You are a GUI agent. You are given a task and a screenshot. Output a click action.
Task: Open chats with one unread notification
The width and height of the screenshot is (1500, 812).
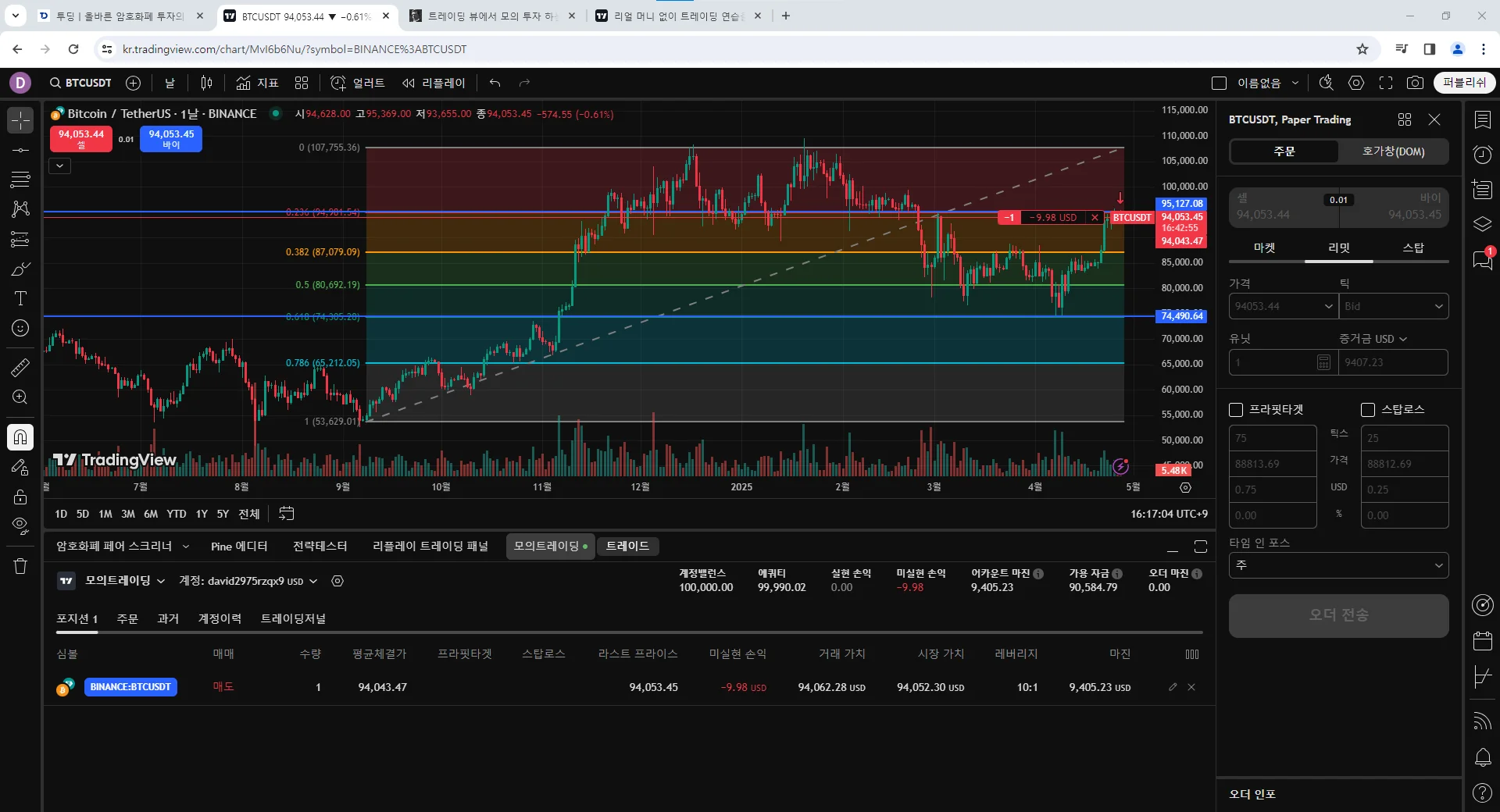click(1482, 259)
